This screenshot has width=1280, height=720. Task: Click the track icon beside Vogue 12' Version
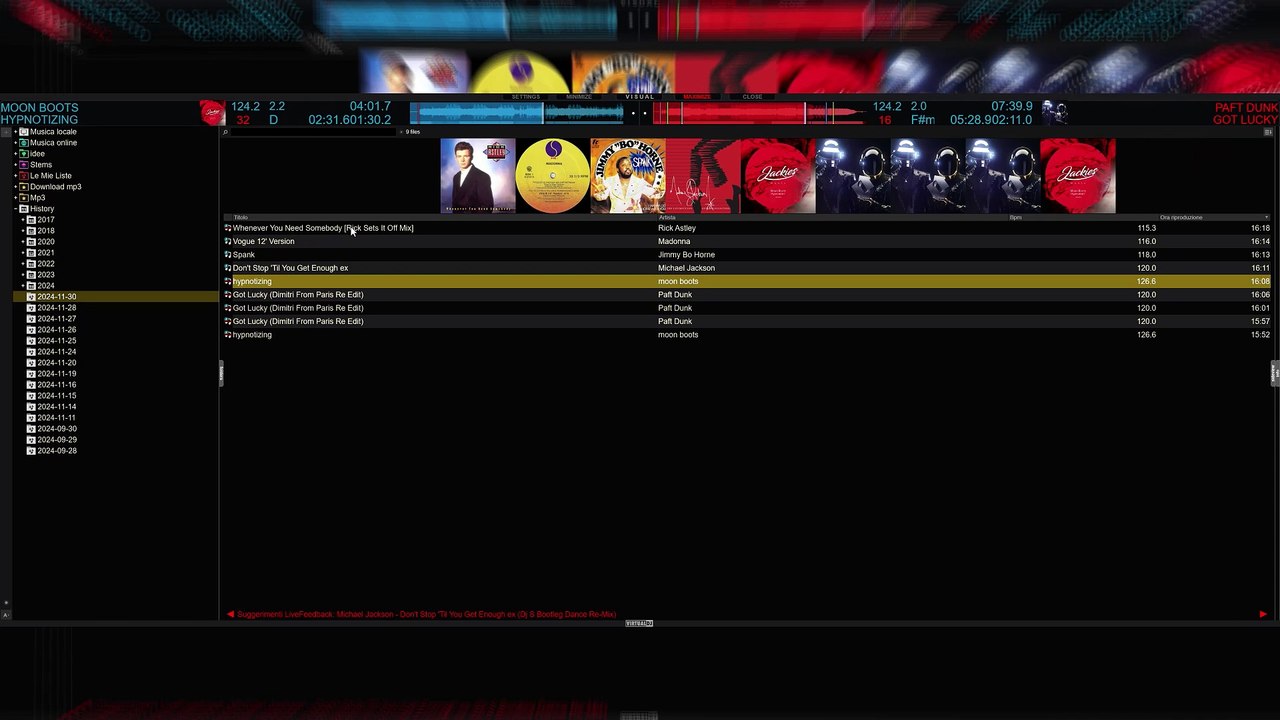point(228,241)
